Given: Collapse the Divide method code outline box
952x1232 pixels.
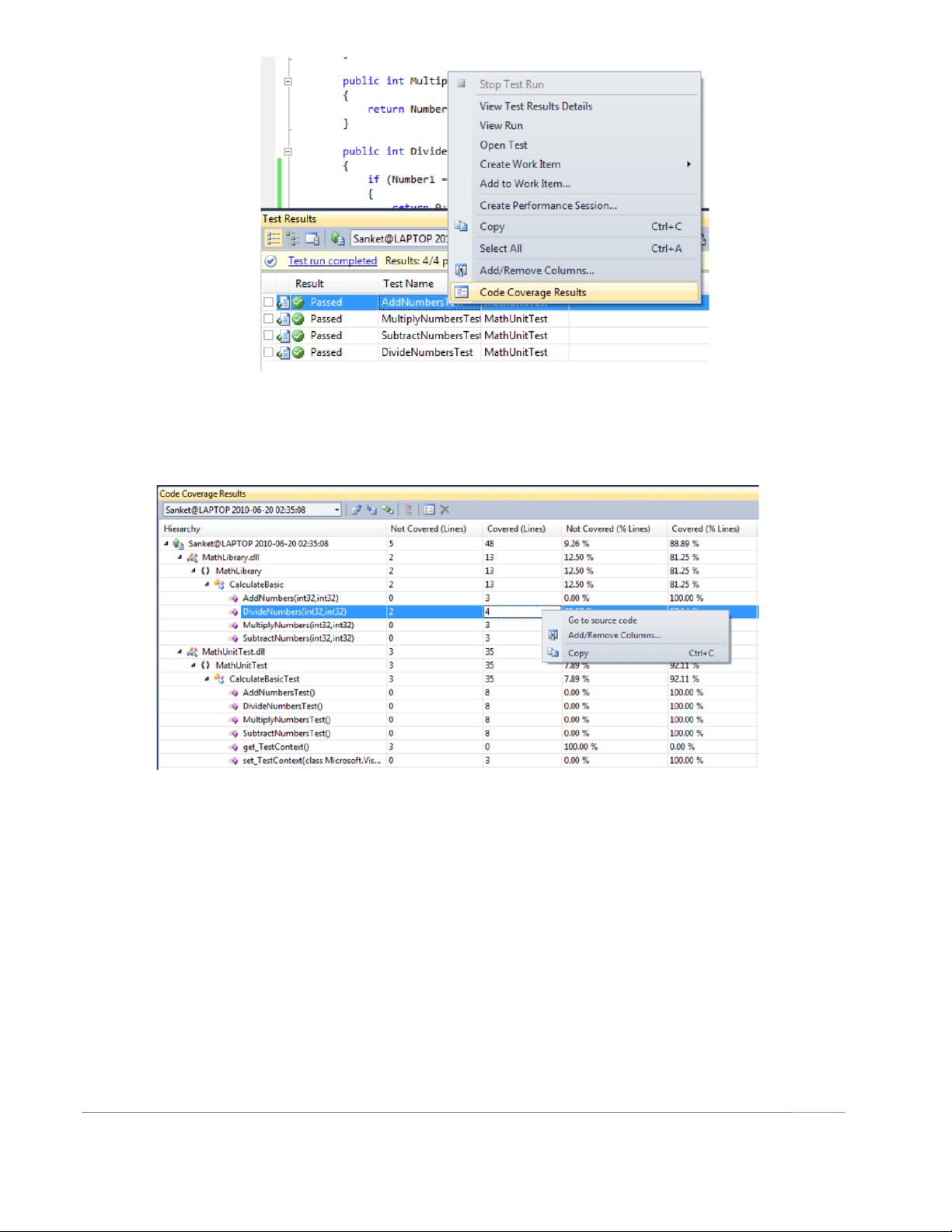Looking at the screenshot, I should pos(288,152).
